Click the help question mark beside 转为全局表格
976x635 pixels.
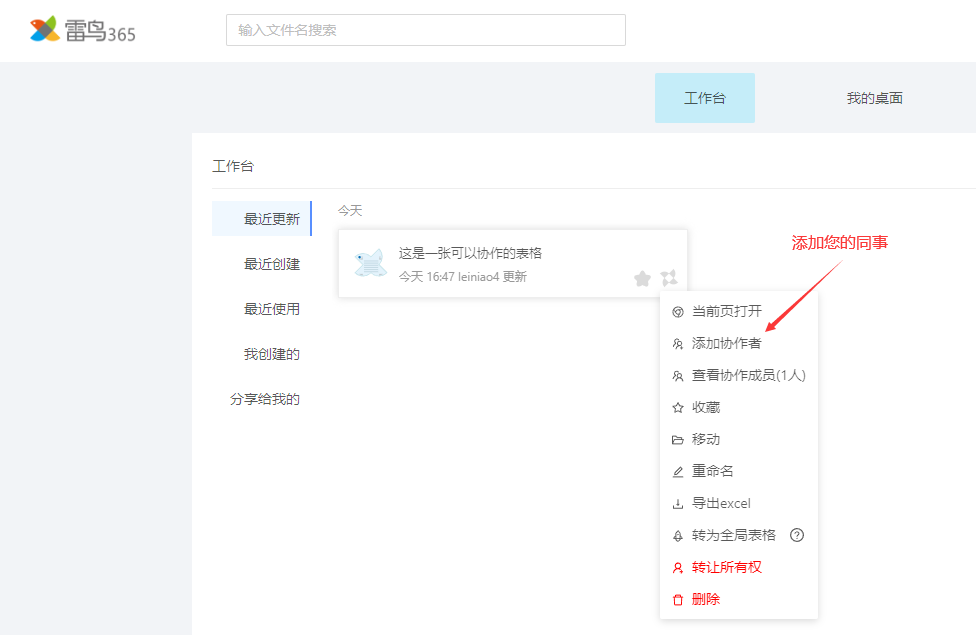coord(797,535)
